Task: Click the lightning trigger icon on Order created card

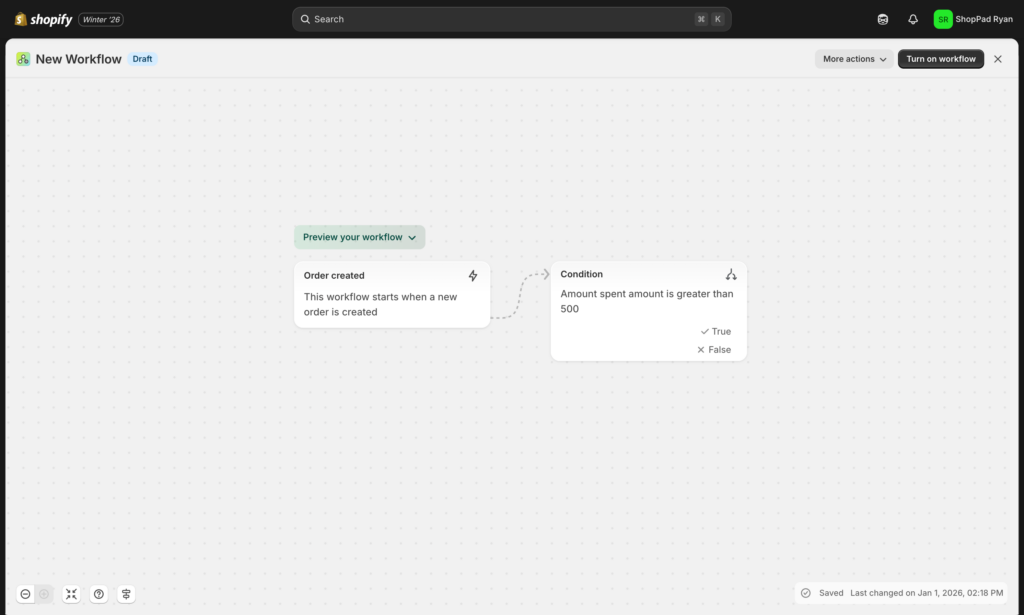Action: (x=473, y=276)
